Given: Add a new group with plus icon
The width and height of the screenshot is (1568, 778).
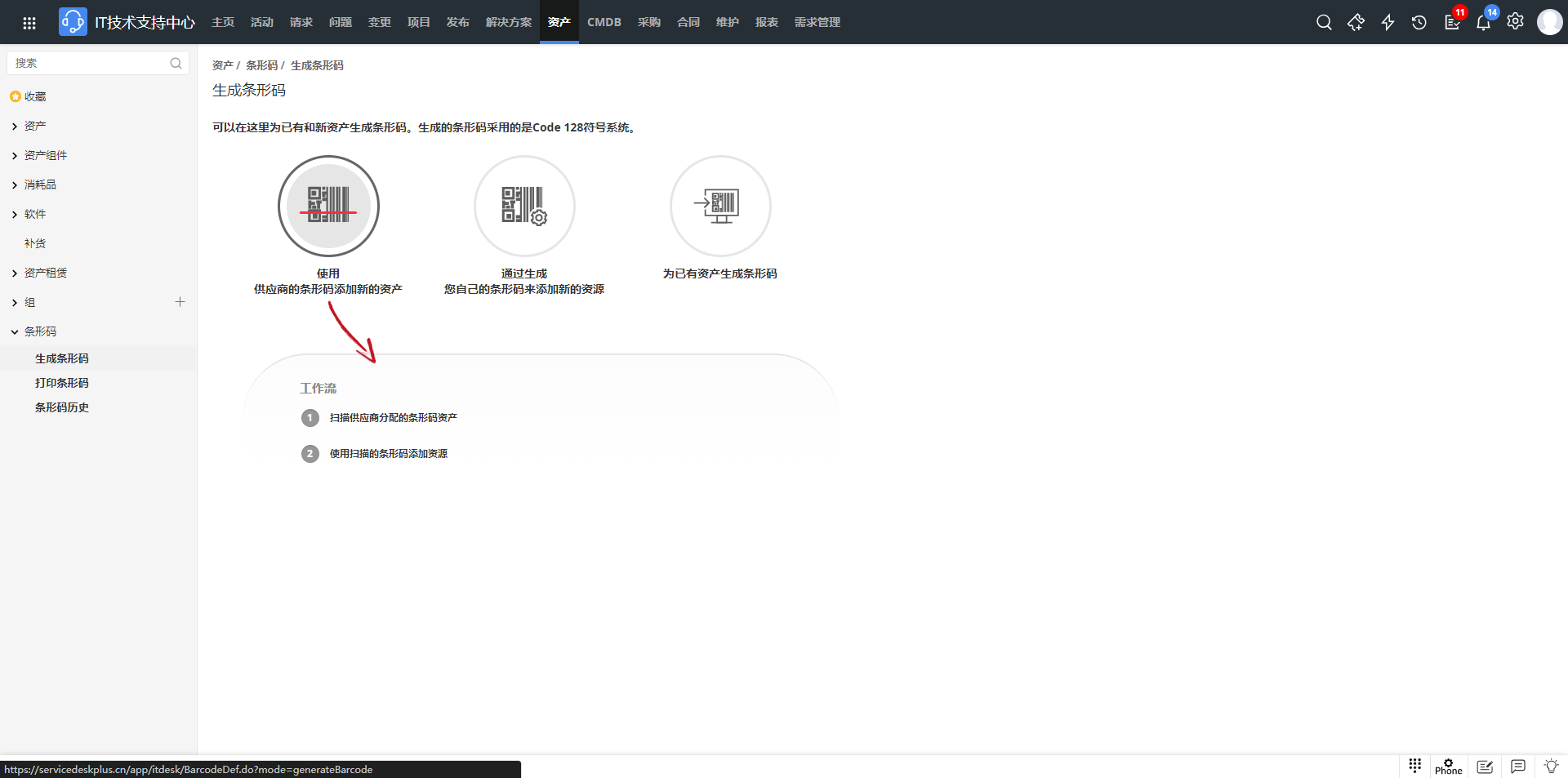Looking at the screenshot, I should pyautogui.click(x=180, y=302).
